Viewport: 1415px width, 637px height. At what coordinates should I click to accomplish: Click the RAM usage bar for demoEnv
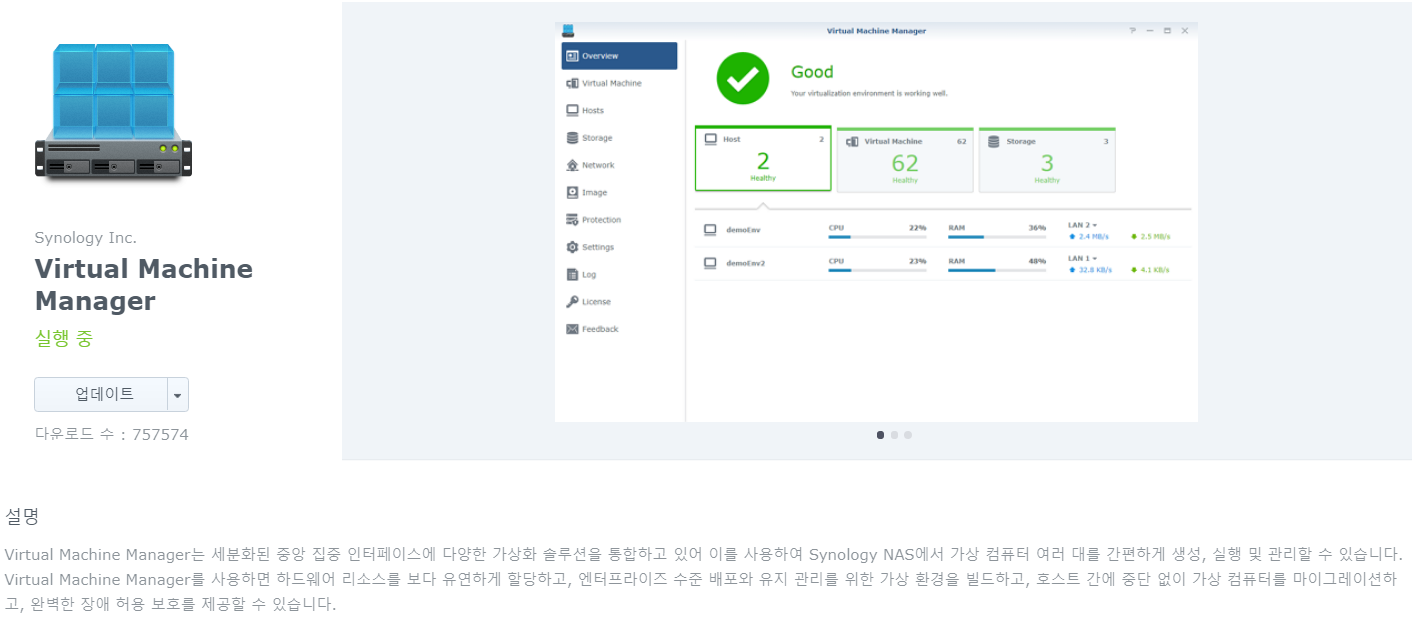point(997,237)
